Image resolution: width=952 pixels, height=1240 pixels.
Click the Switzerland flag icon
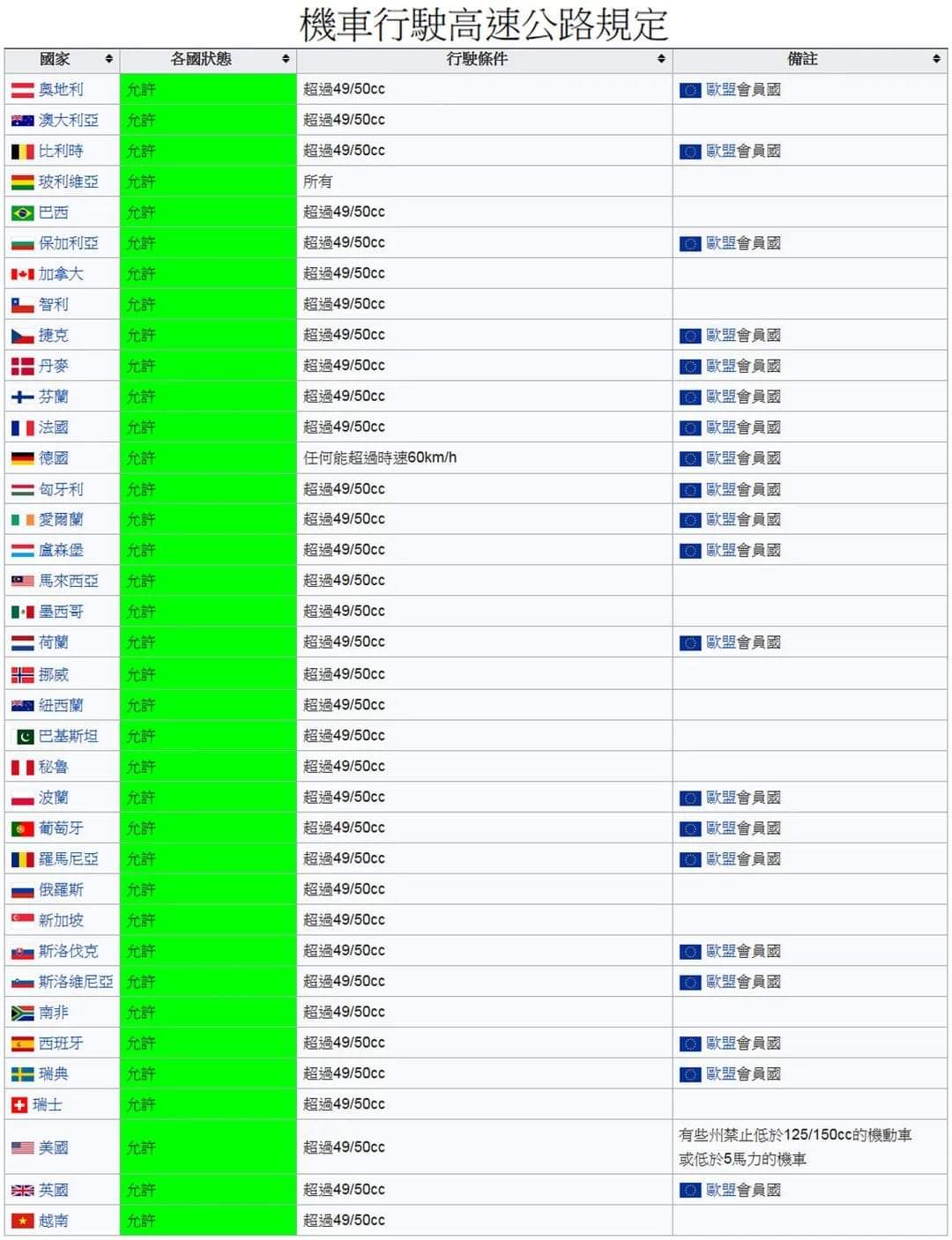19,1105
